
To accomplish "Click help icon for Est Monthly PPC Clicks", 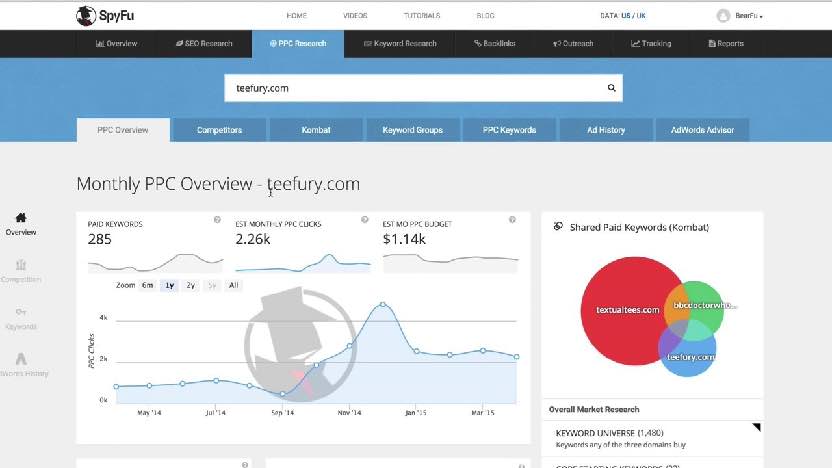I will (365, 220).
